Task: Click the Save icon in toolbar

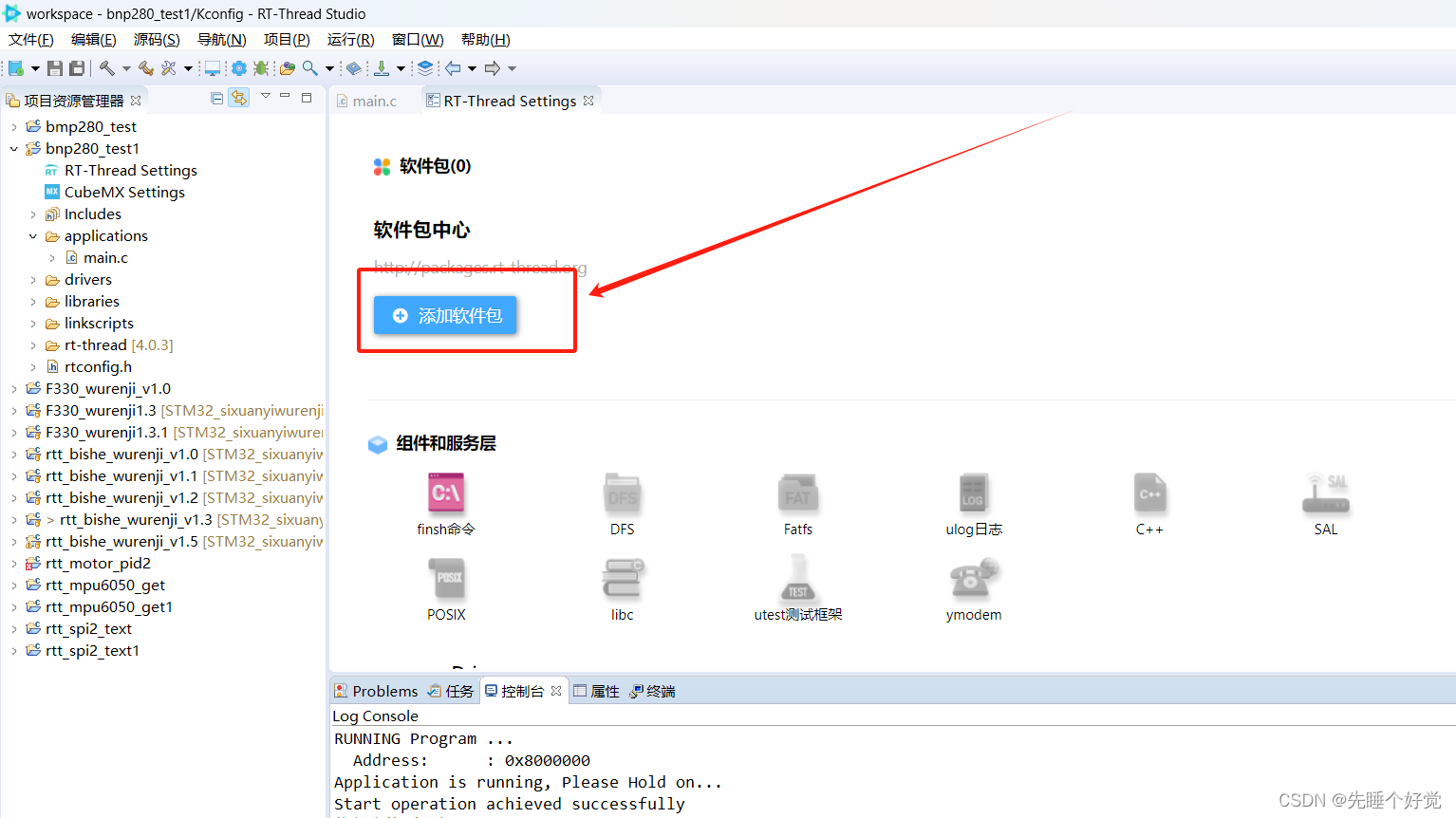Action: click(x=55, y=68)
